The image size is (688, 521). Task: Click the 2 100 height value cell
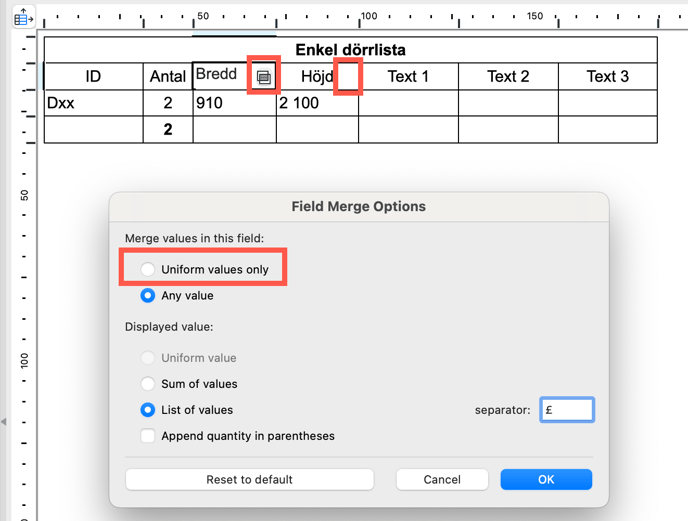pos(317,103)
